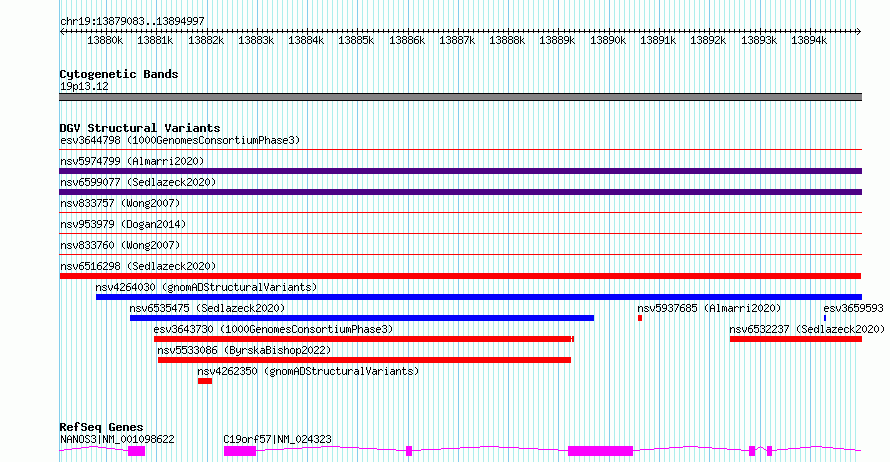Click the short red bar under nsv4262350
890x462 pixels.
point(205,381)
